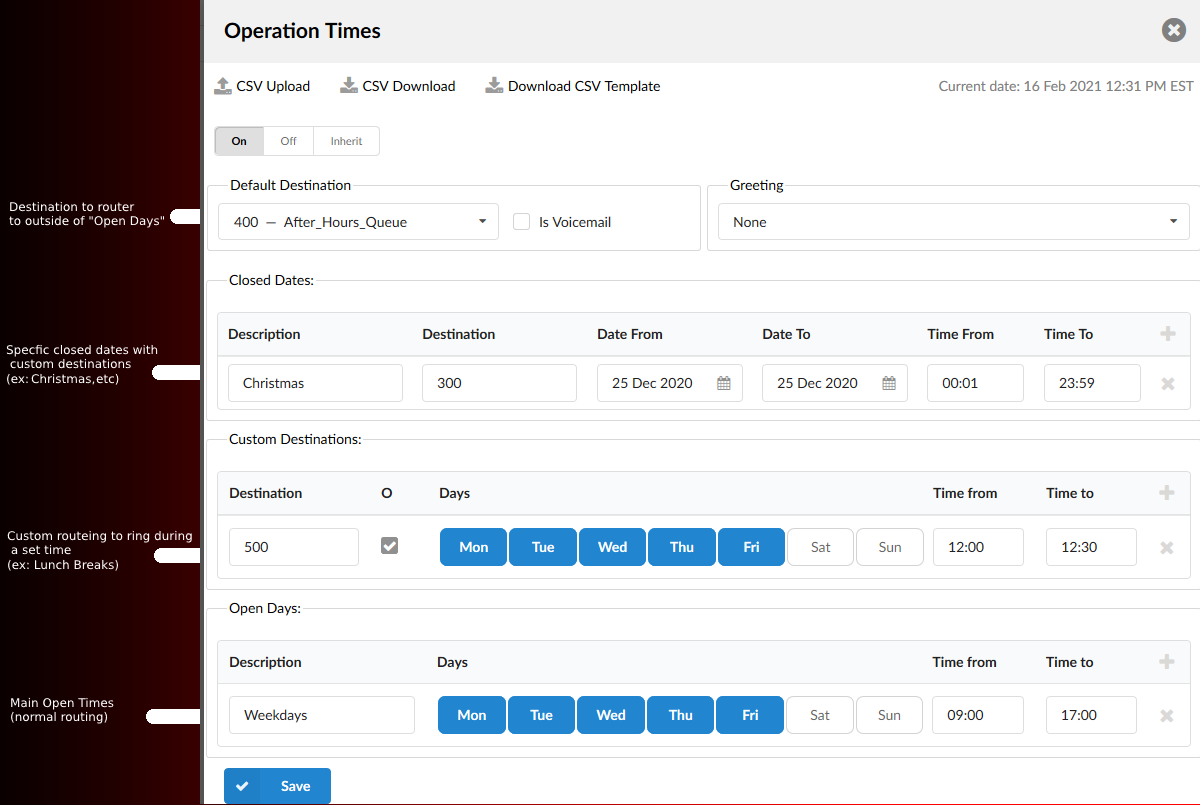Enable the Is Voicemail checkbox
1200x805 pixels.
(x=521, y=222)
